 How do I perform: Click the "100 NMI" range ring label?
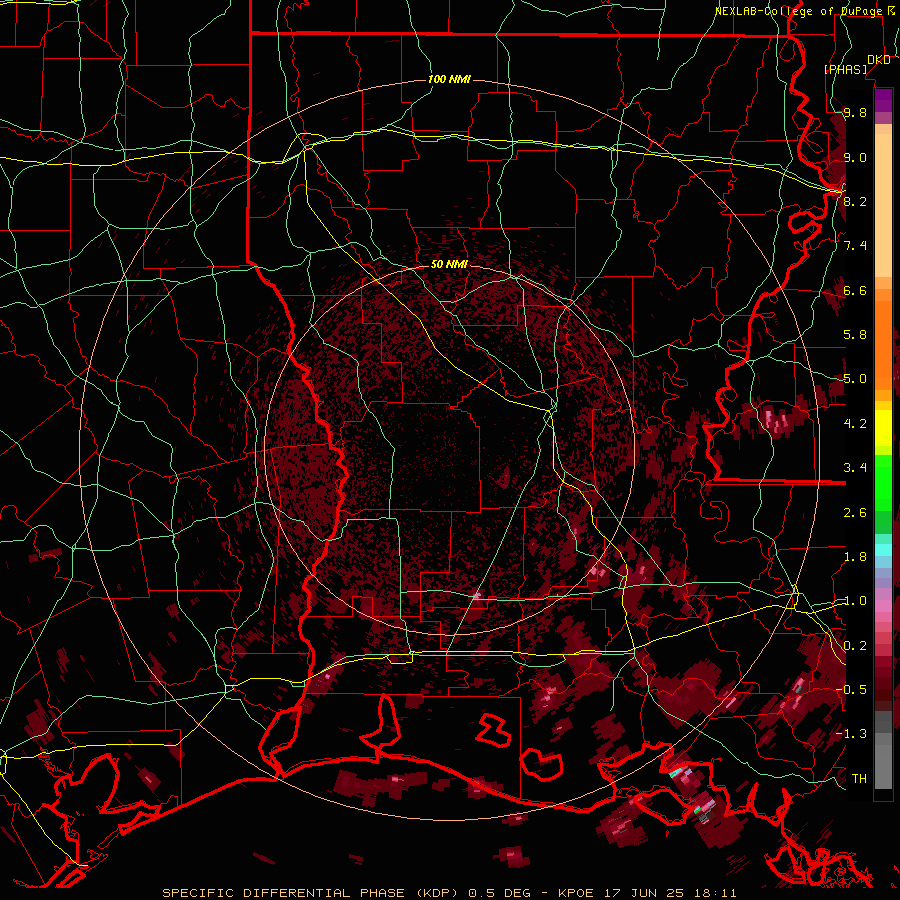pos(449,79)
